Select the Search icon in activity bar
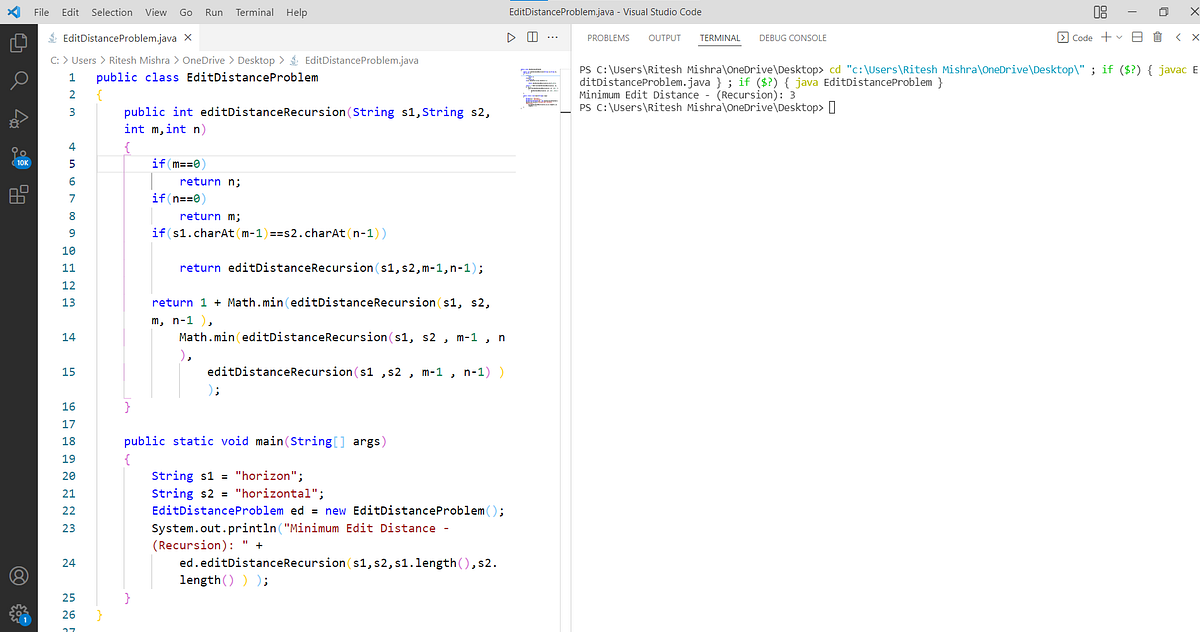Screen dimensions: 1200x632 [17, 81]
